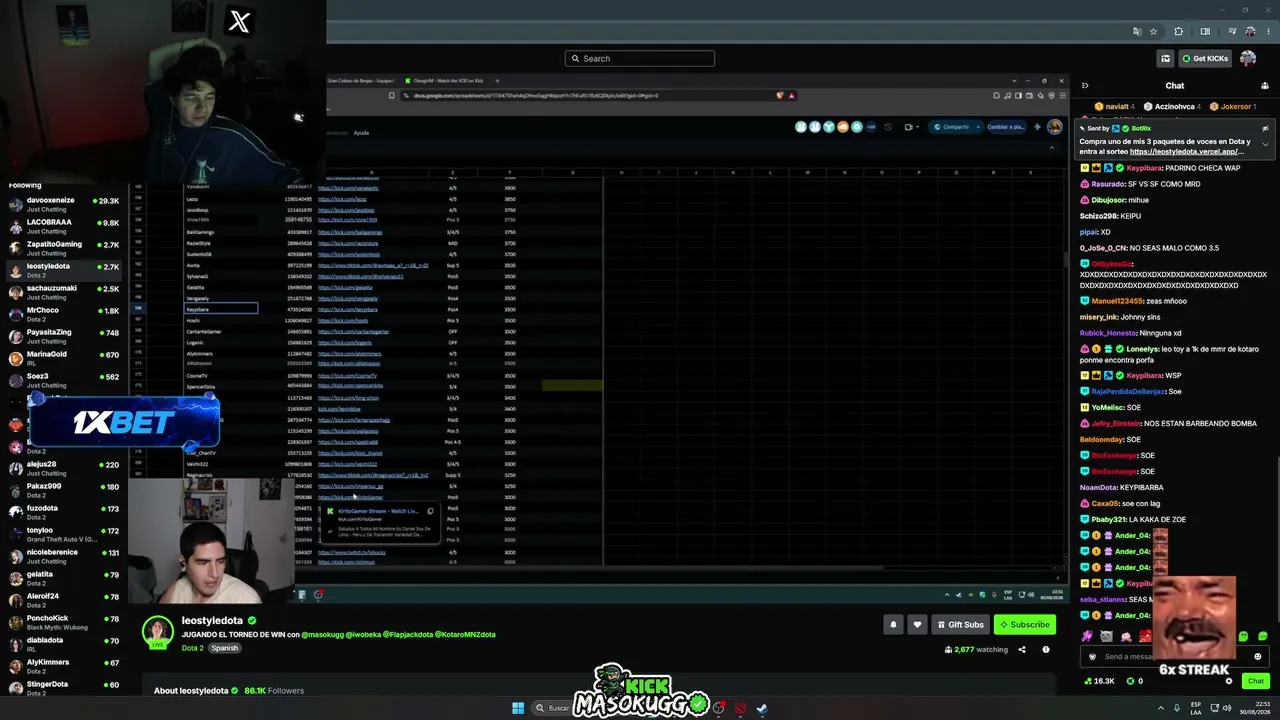Open Pakaz999 channel in sidebar

64,490
